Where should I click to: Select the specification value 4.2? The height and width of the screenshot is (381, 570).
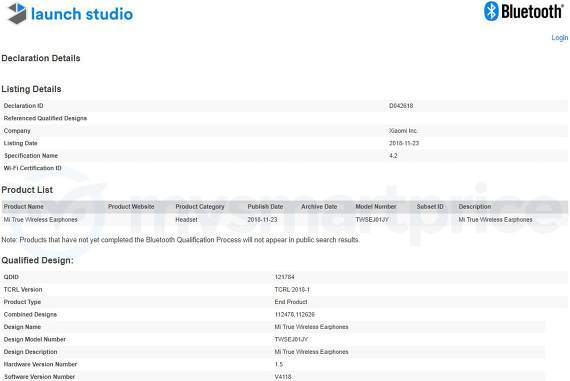[x=393, y=156]
